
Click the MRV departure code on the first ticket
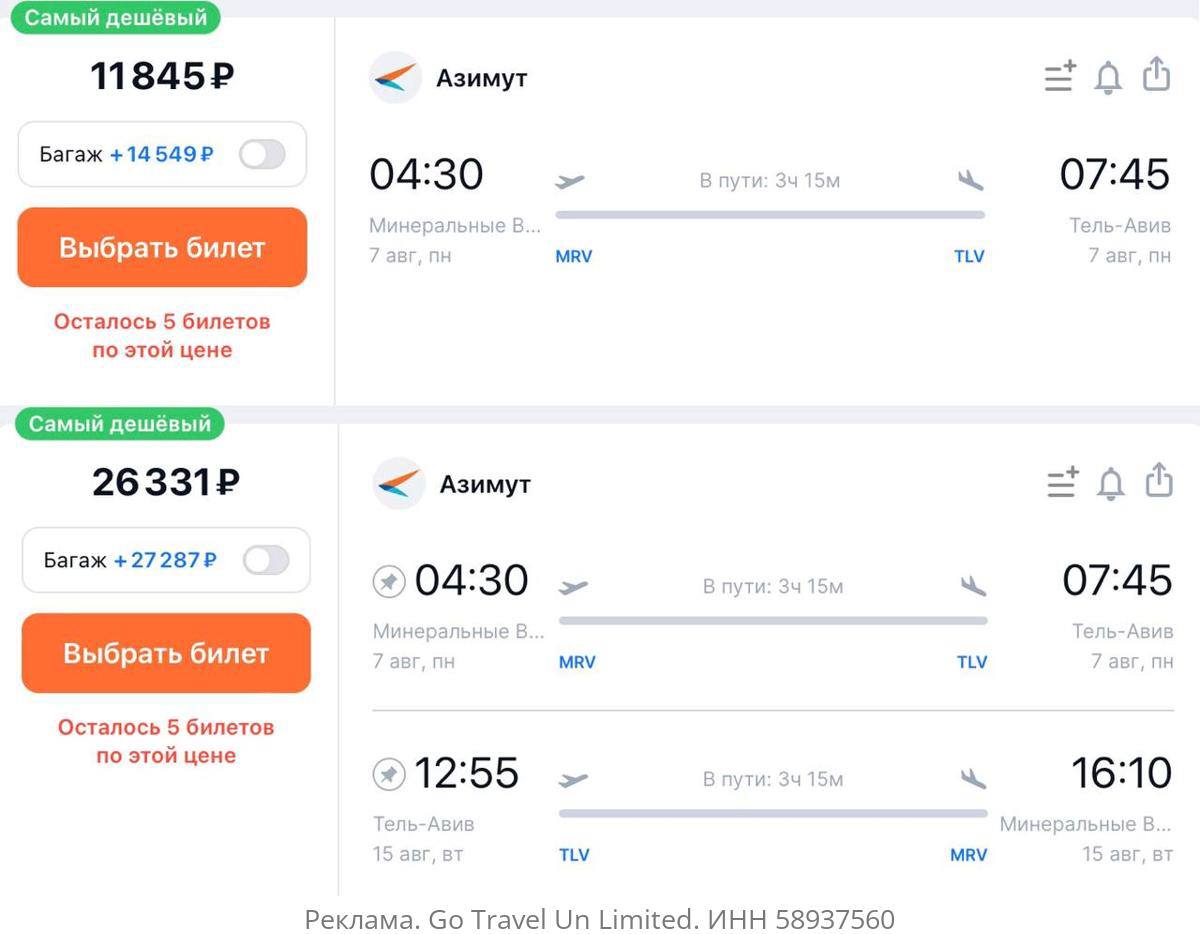[574, 256]
